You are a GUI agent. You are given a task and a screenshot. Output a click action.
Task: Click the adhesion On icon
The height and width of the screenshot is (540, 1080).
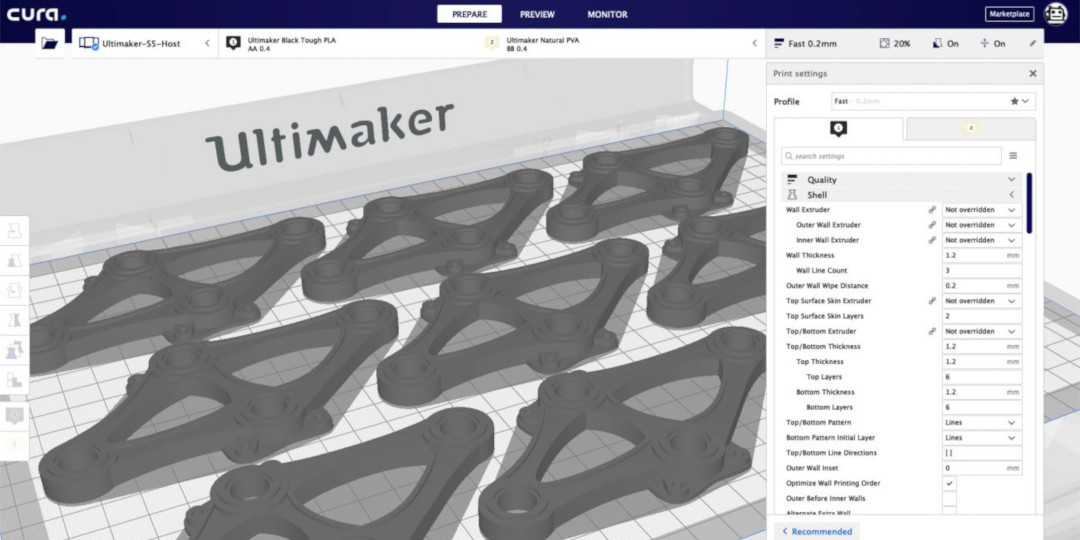point(984,43)
